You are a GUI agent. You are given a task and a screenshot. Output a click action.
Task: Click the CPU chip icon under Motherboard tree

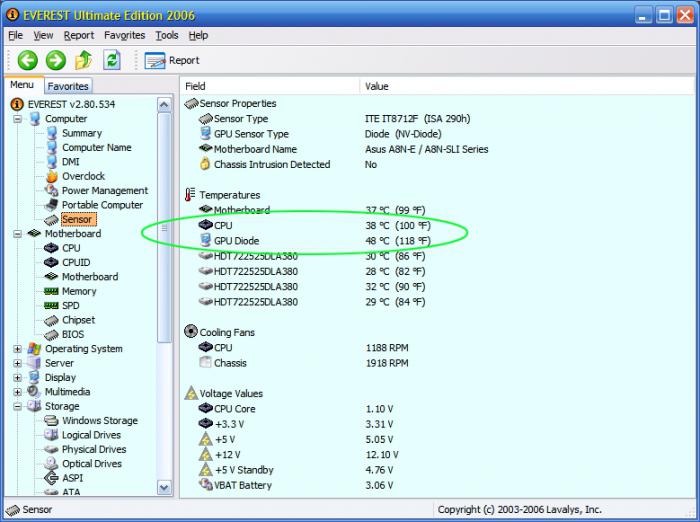[x=51, y=248]
